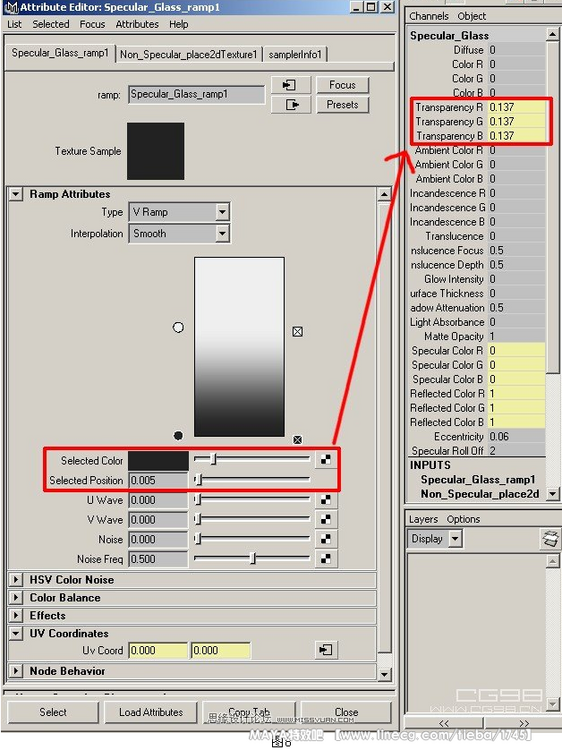
Task: Open the Channels menu in Channel Box
Action: tap(429, 16)
